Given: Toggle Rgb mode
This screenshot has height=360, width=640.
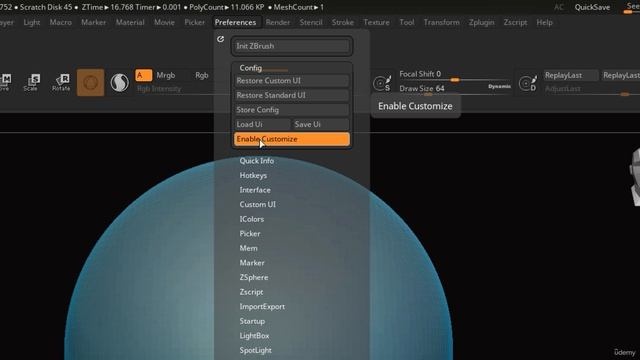Looking at the screenshot, I should [202, 75].
